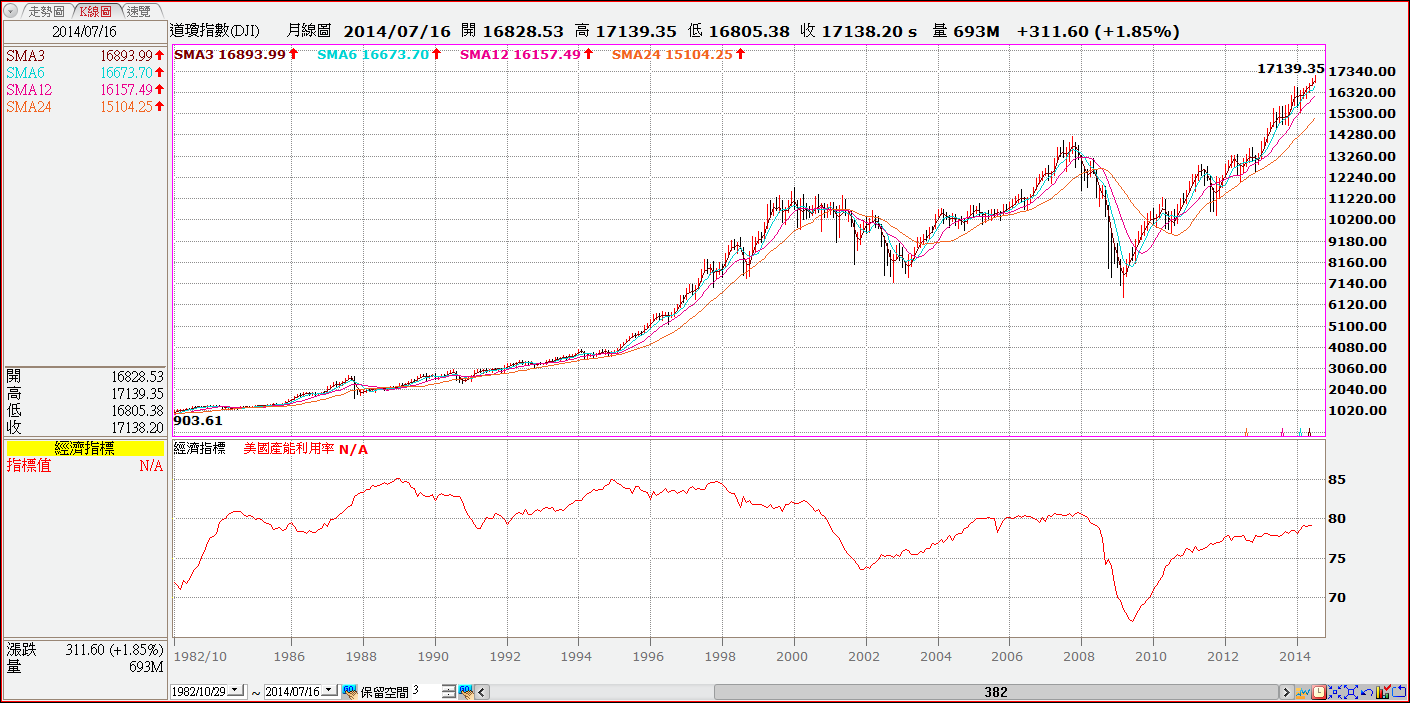The width and height of the screenshot is (1410, 703).
Task: Expand the 1982/10/29 start date dropdown
Action: tap(235, 691)
